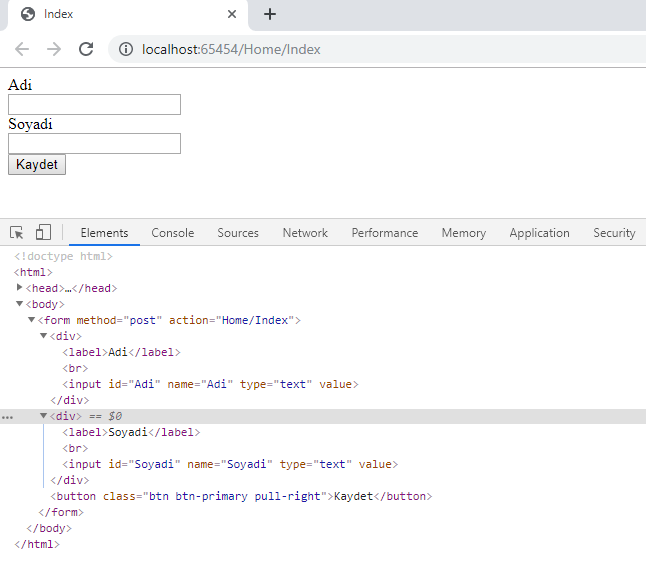The height and width of the screenshot is (578, 646).
Task: Focus the Soyadi text input field
Action: tap(94, 143)
